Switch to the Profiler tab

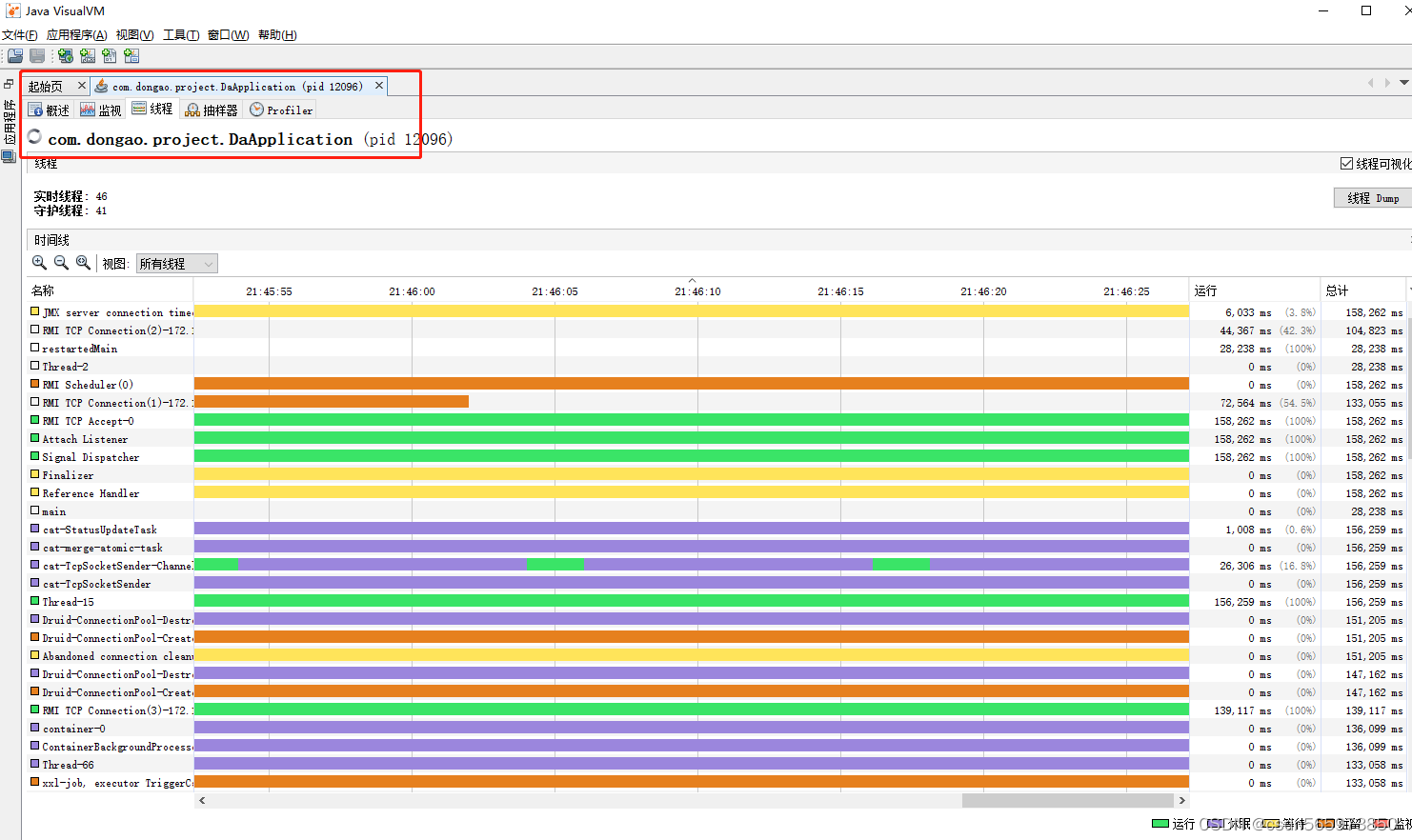(281, 110)
